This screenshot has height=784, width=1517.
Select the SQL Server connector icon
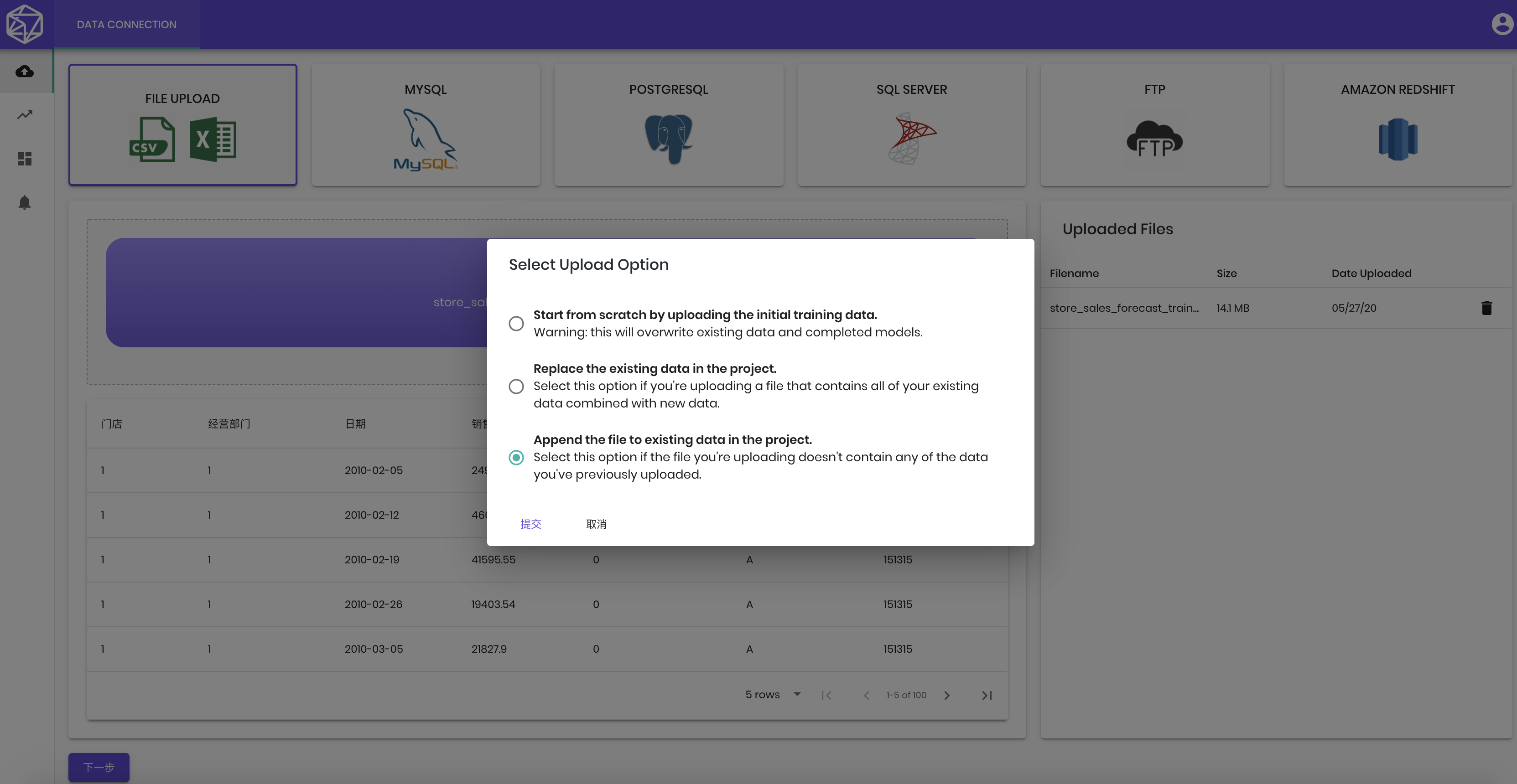(x=912, y=139)
